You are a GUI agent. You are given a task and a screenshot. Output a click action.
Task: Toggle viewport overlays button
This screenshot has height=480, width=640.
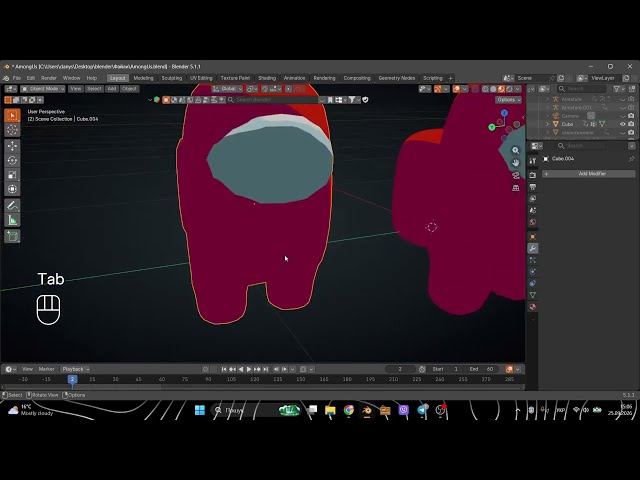tap(457, 89)
